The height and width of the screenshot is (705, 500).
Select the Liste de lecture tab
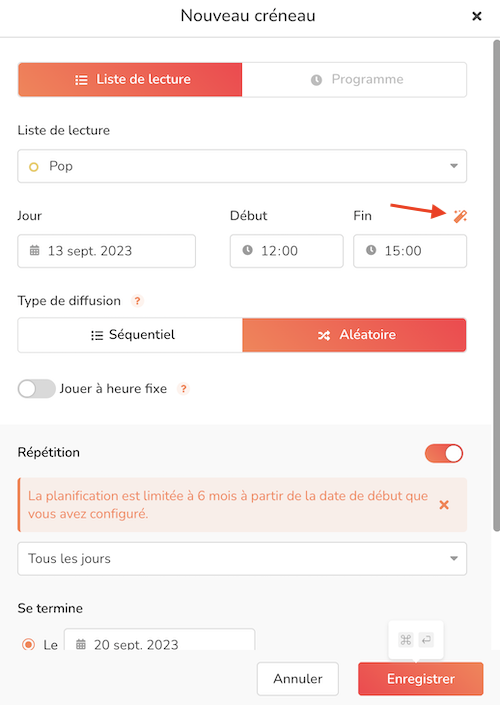tap(130, 80)
